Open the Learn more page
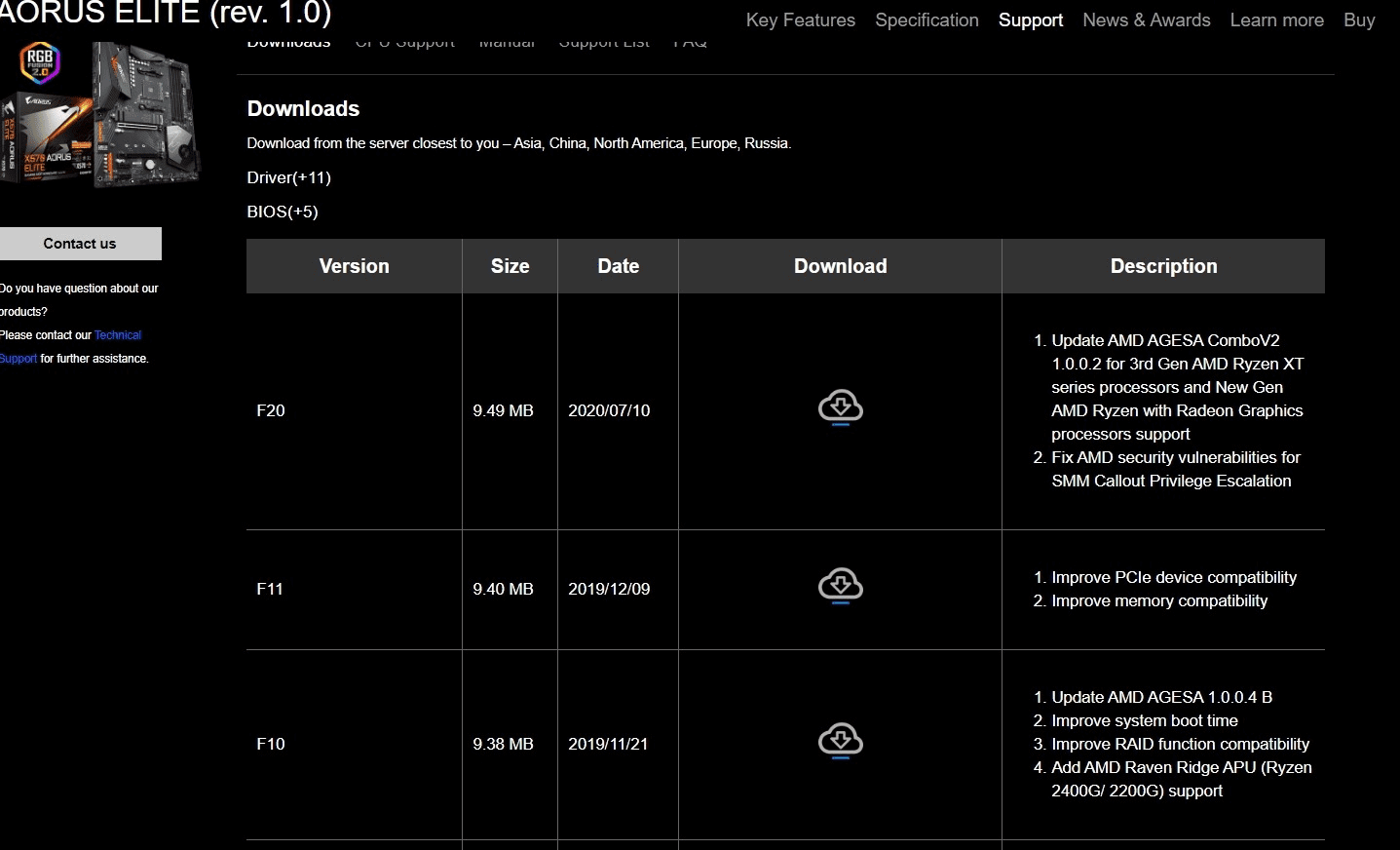Screen dimensions: 1400x850 pyautogui.click(x=1276, y=20)
